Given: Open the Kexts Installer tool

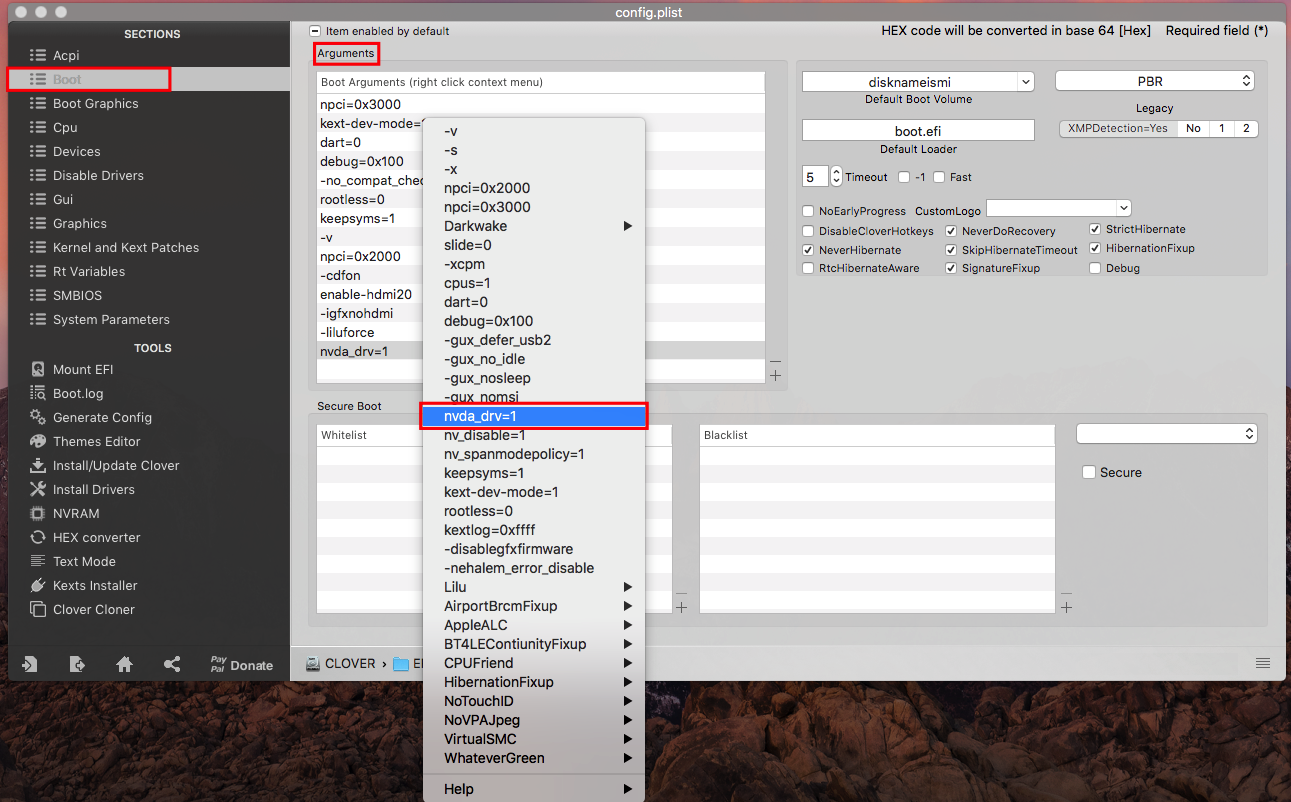Looking at the screenshot, I should click(x=94, y=585).
